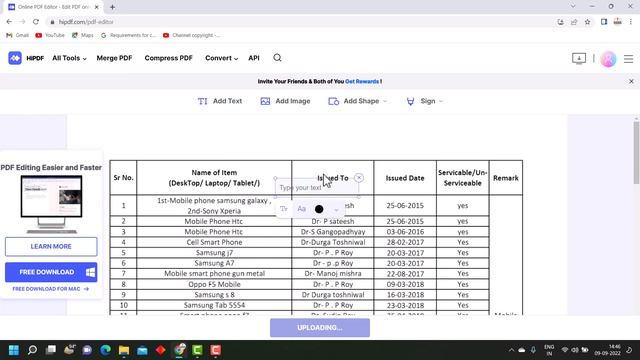Screen dimensions: 640x360
Task: Click the FREE DOWNLOAD button
Action: coord(51,272)
